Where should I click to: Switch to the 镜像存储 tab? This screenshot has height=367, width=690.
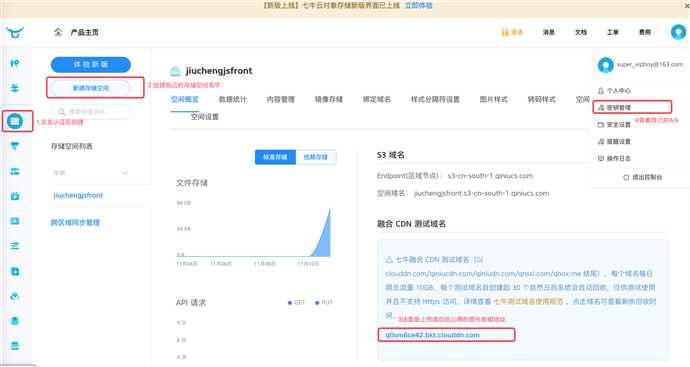click(329, 99)
